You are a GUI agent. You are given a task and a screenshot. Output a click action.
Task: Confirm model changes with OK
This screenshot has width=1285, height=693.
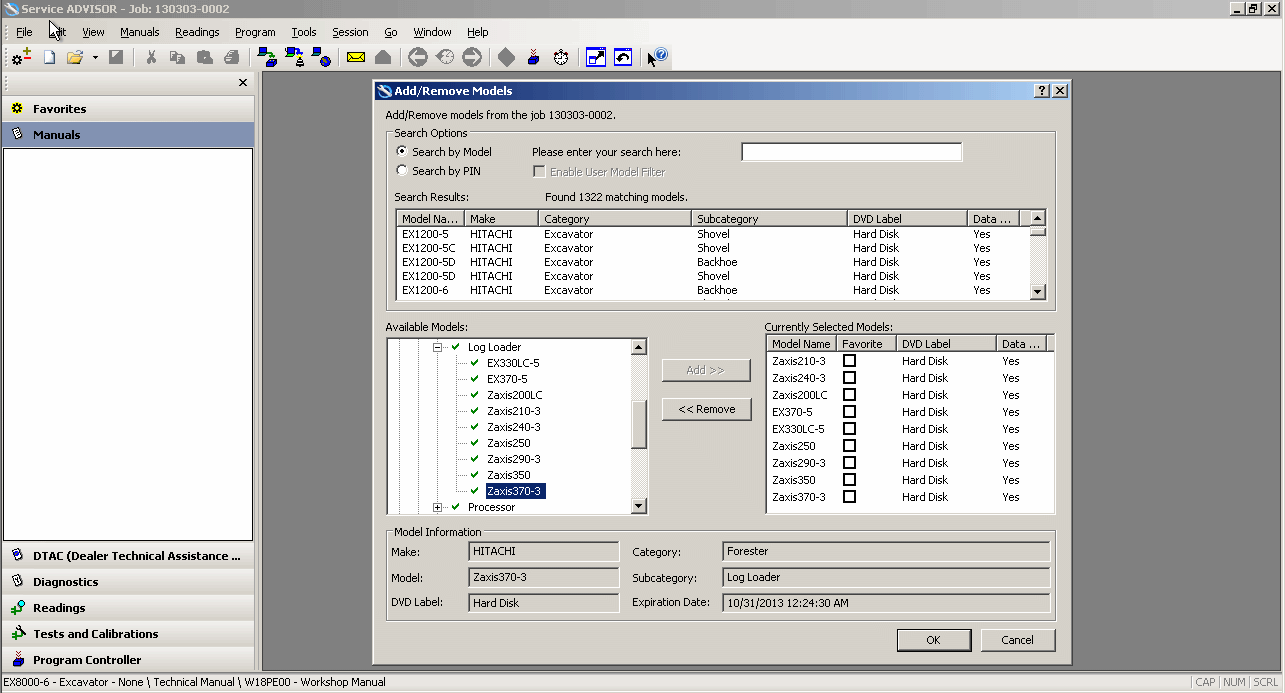(x=933, y=639)
